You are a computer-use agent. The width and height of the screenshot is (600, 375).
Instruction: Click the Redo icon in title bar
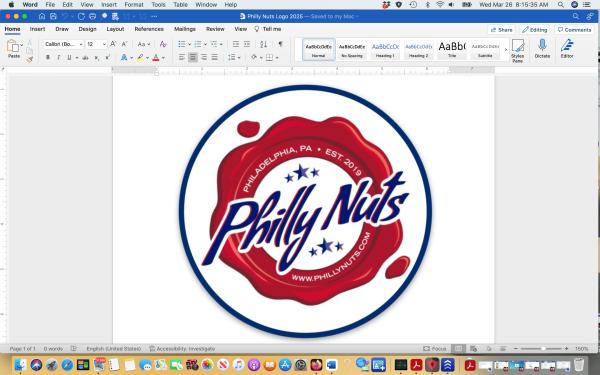81,16
